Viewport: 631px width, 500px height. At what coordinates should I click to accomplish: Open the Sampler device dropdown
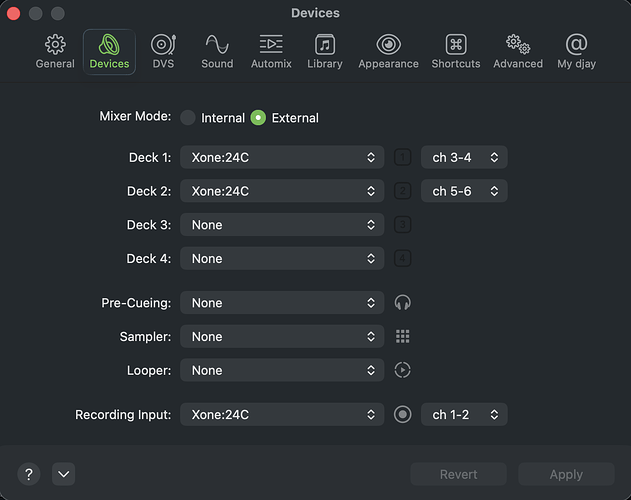point(282,337)
